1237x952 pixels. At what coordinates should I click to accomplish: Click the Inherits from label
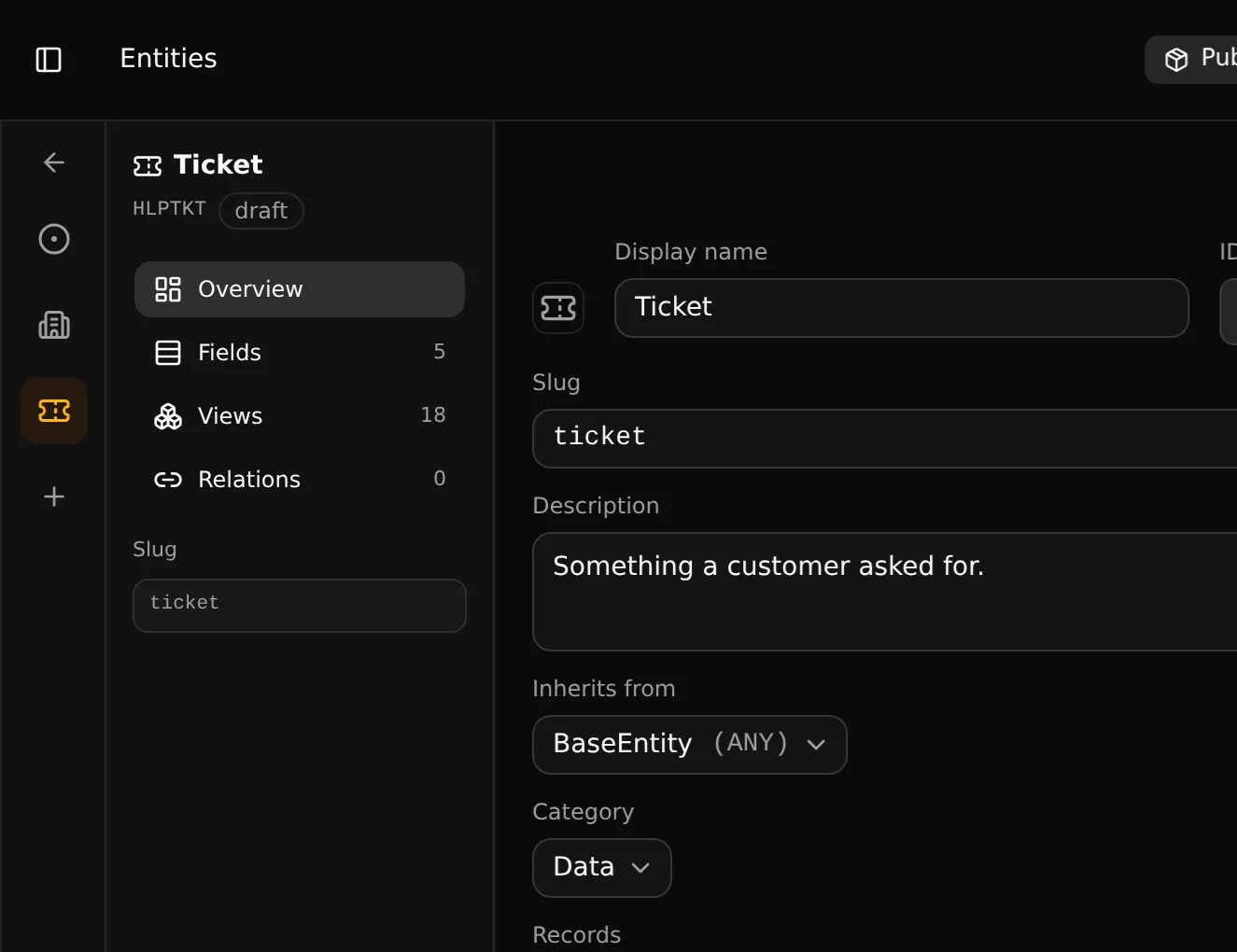[x=604, y=689]
